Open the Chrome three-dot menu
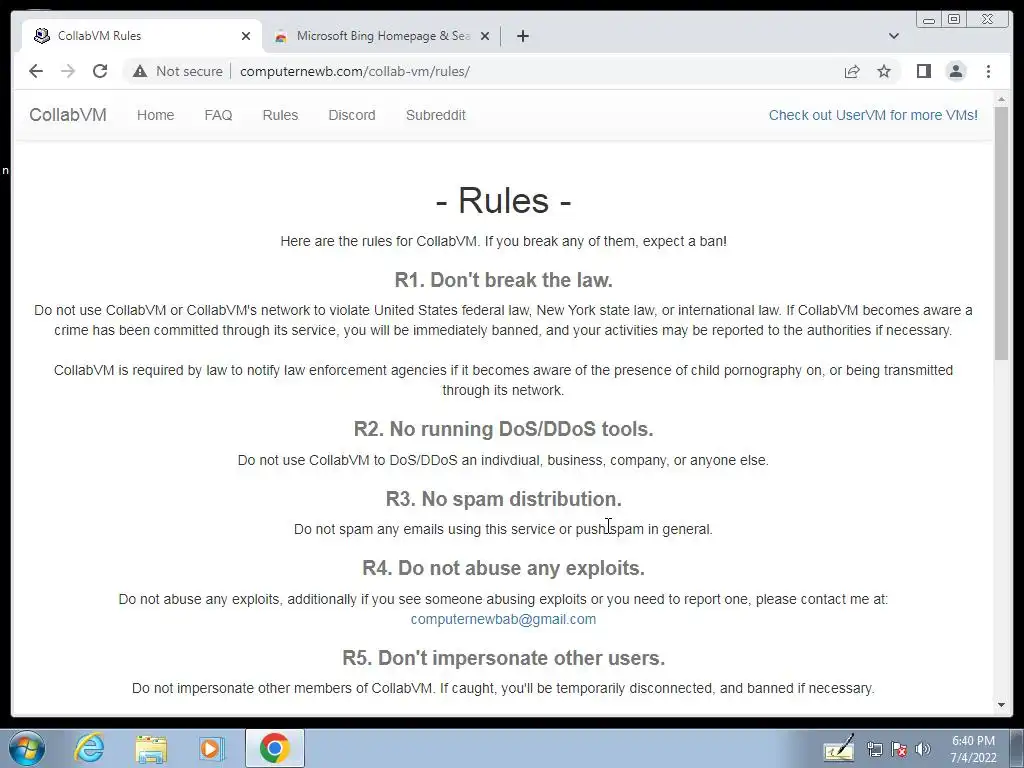Viewport: 1024px width, 768px height. click(988, 71)
